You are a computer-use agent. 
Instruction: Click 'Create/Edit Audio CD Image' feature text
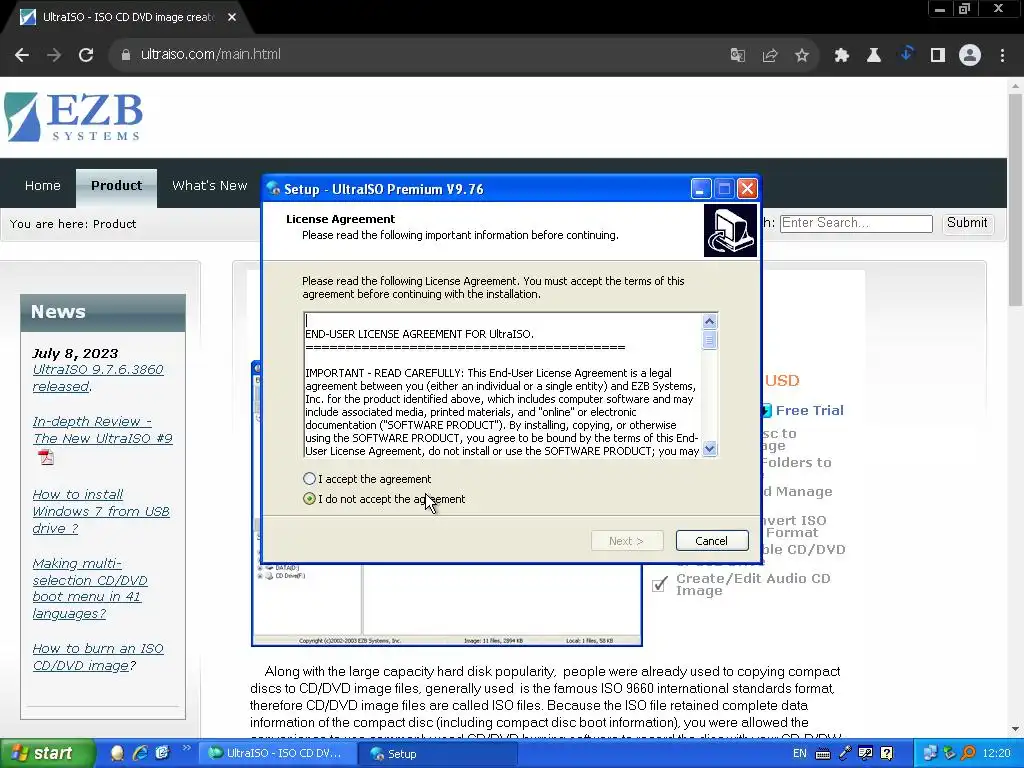(x=753, y=584)
